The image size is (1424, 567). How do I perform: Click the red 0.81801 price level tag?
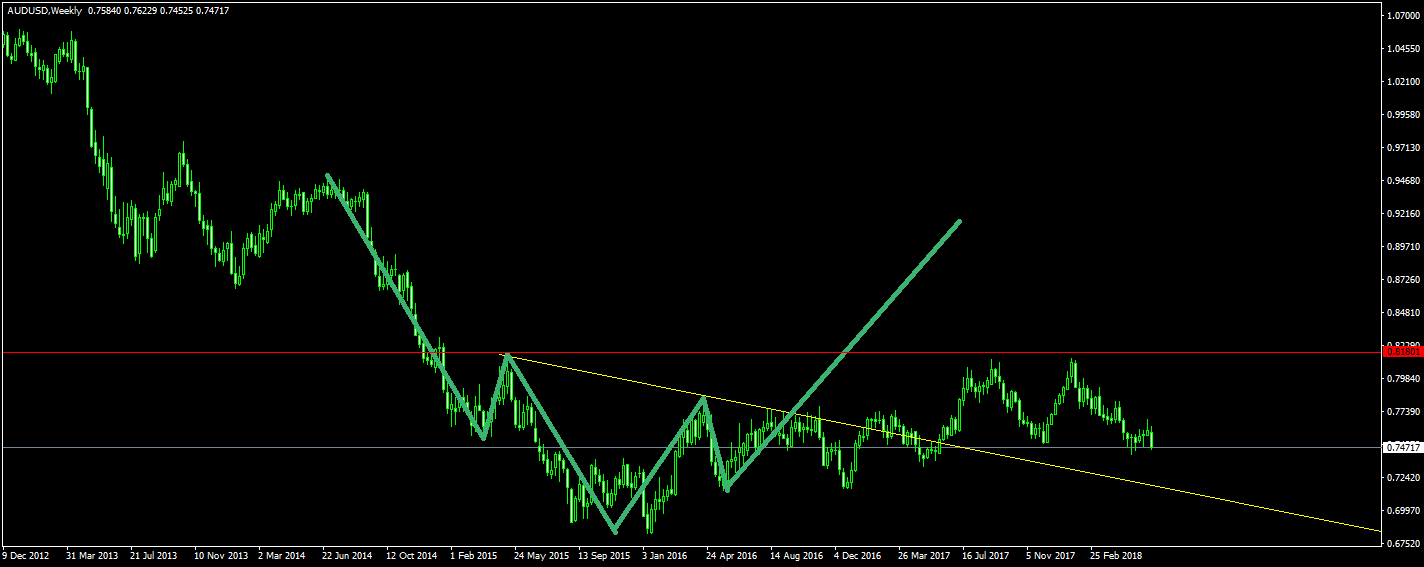pyautogui.click(x=1402, y=352)
